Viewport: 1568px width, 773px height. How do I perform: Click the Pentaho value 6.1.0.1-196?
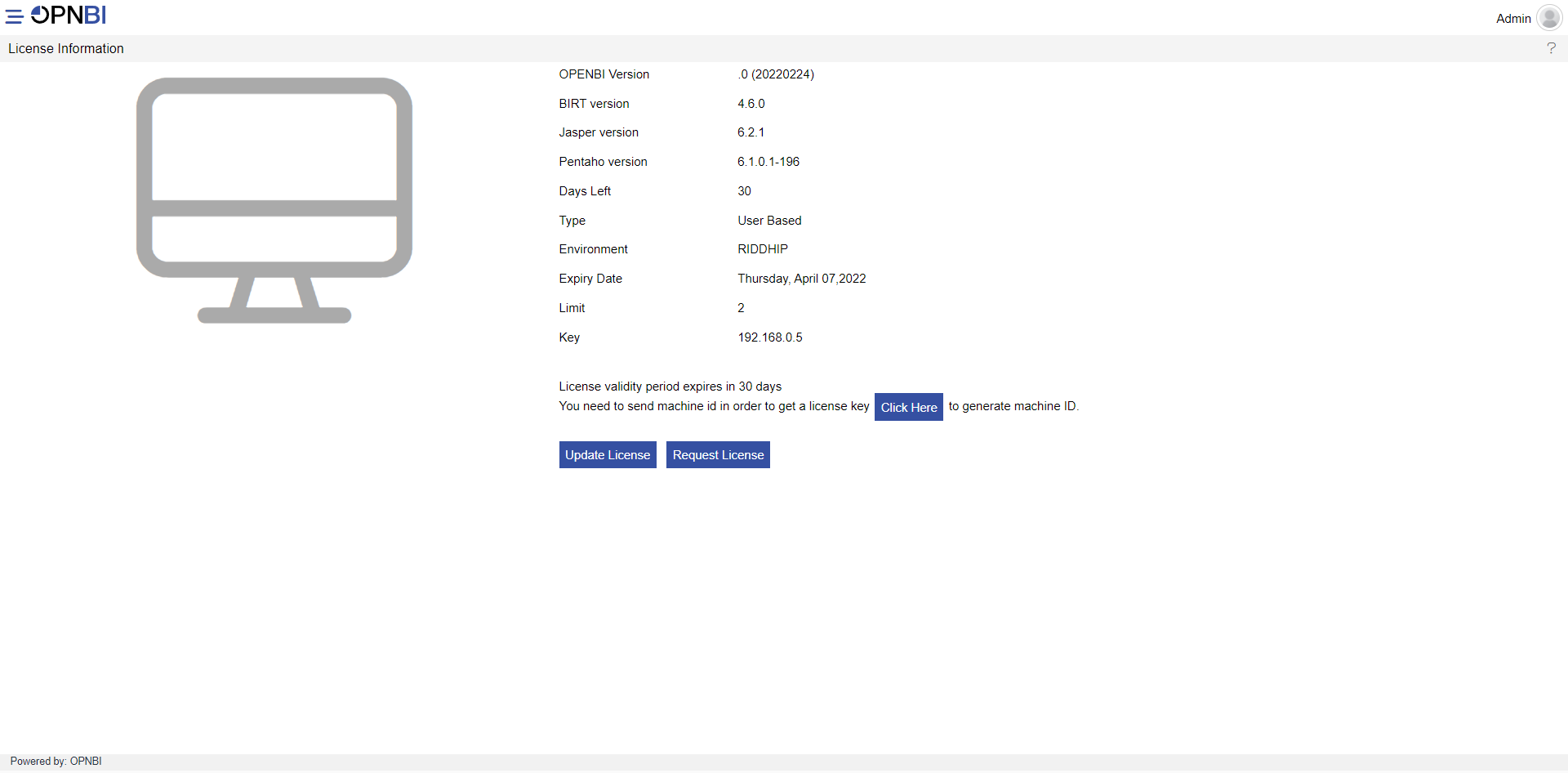(768, 162)
